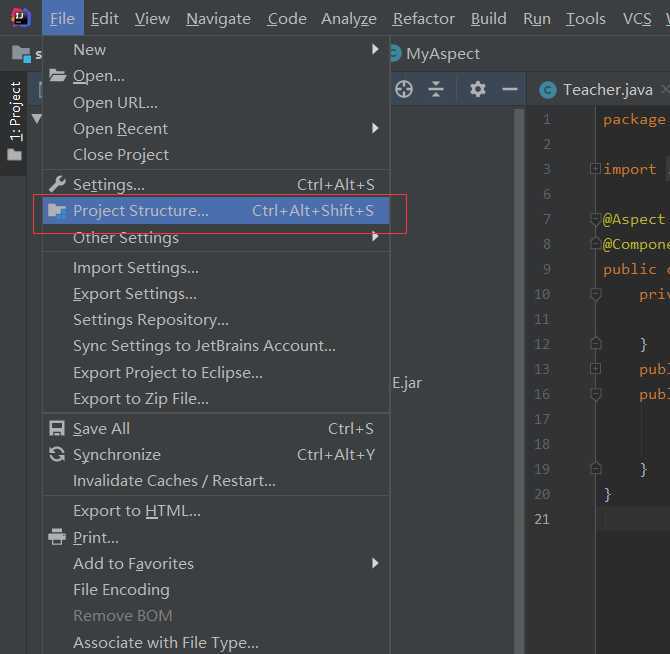This screenshot has width=670, height=654.
Task: Expand the Other Settings submenu arrow
Action: pos(375,236)
